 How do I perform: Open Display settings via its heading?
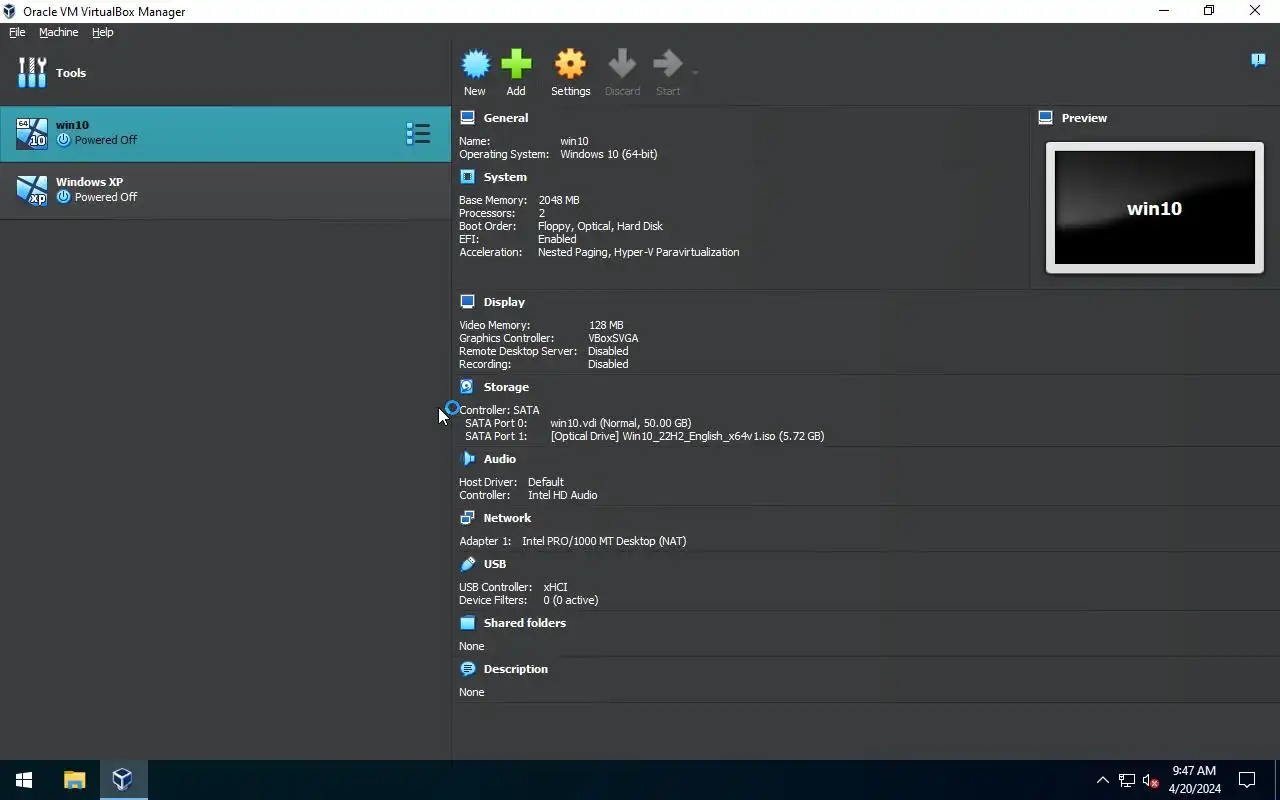pos(504,302)
